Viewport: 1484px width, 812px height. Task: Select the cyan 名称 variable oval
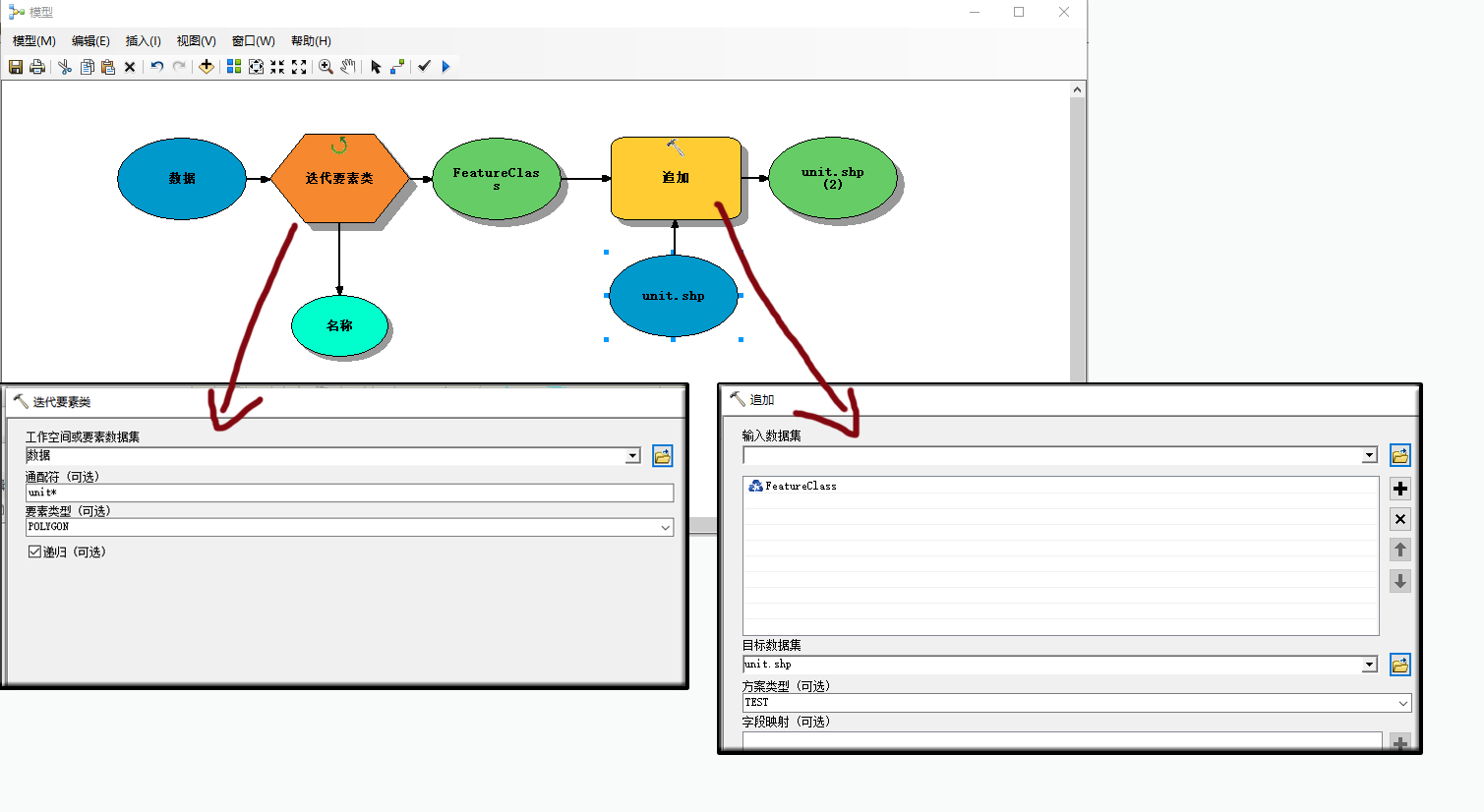tap(339, 325)
